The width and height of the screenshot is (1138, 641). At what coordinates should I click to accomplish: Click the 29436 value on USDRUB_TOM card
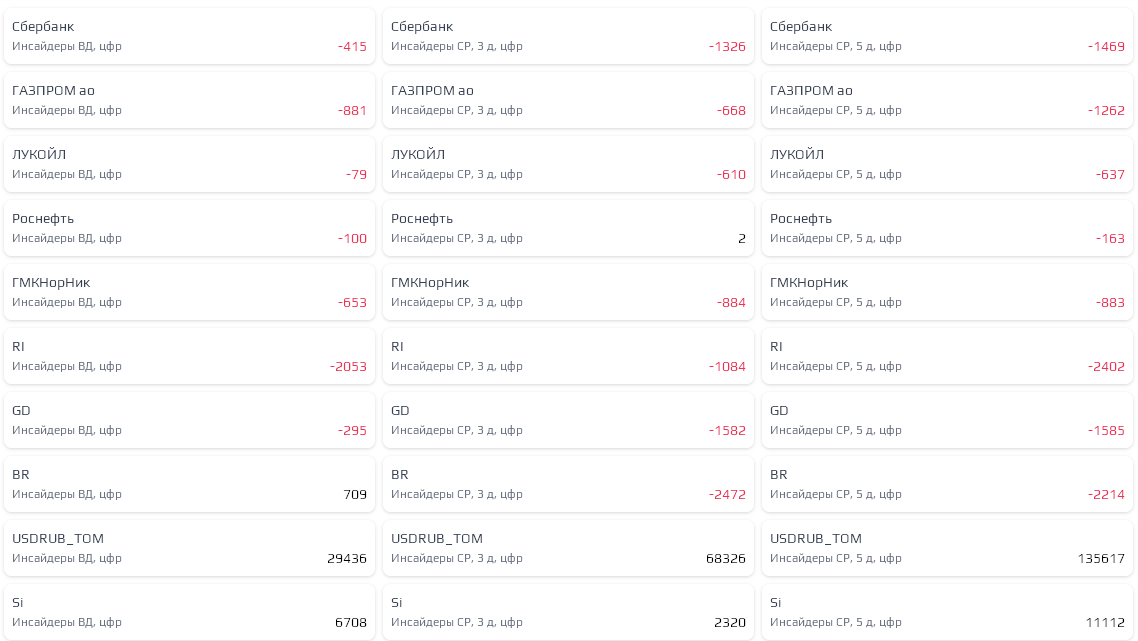[x=347, y=559]
